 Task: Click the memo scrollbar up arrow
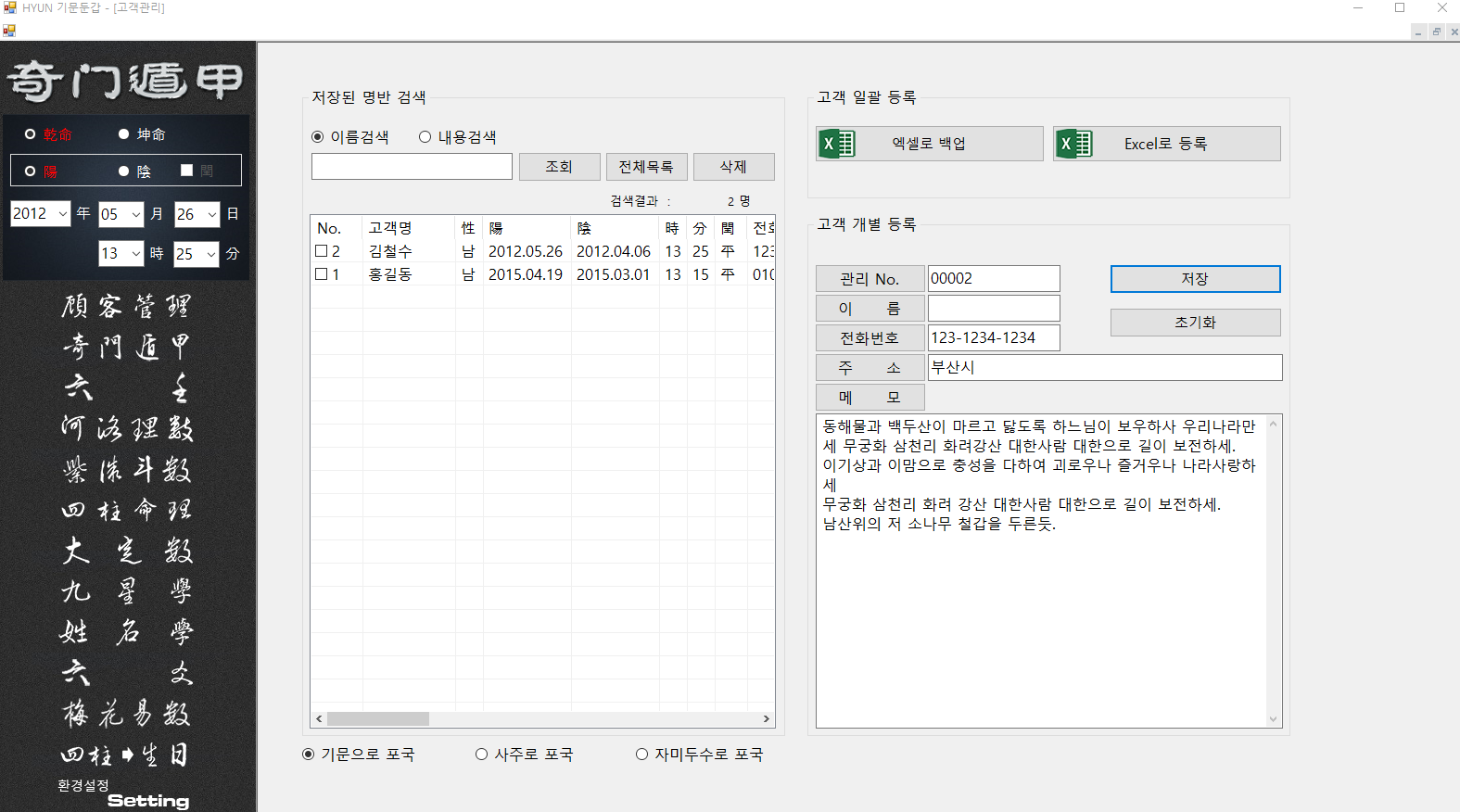[1273, 424]
